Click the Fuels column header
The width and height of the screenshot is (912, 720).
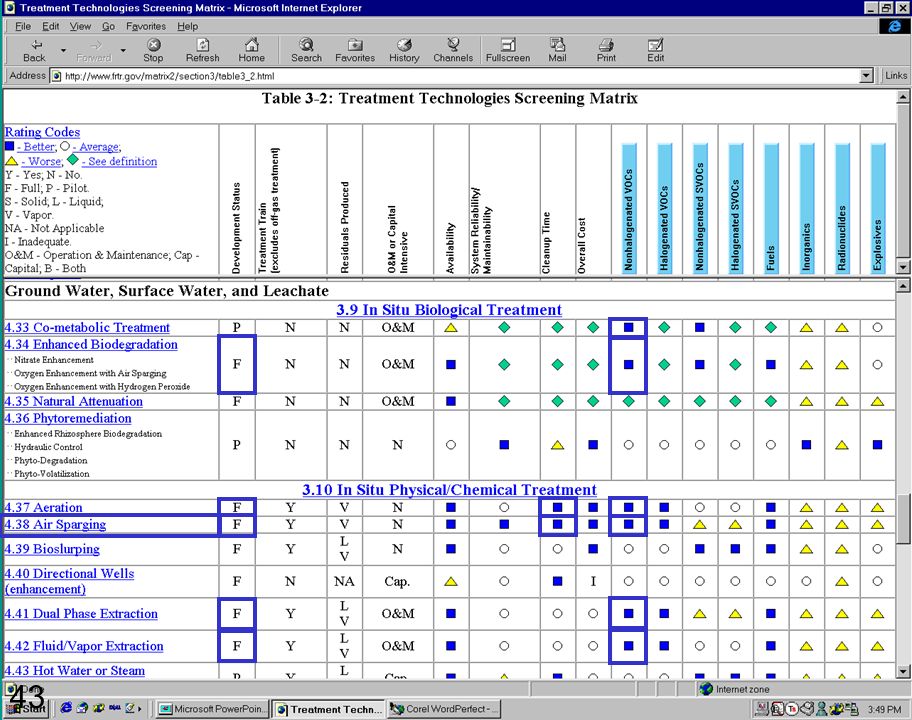771,209
